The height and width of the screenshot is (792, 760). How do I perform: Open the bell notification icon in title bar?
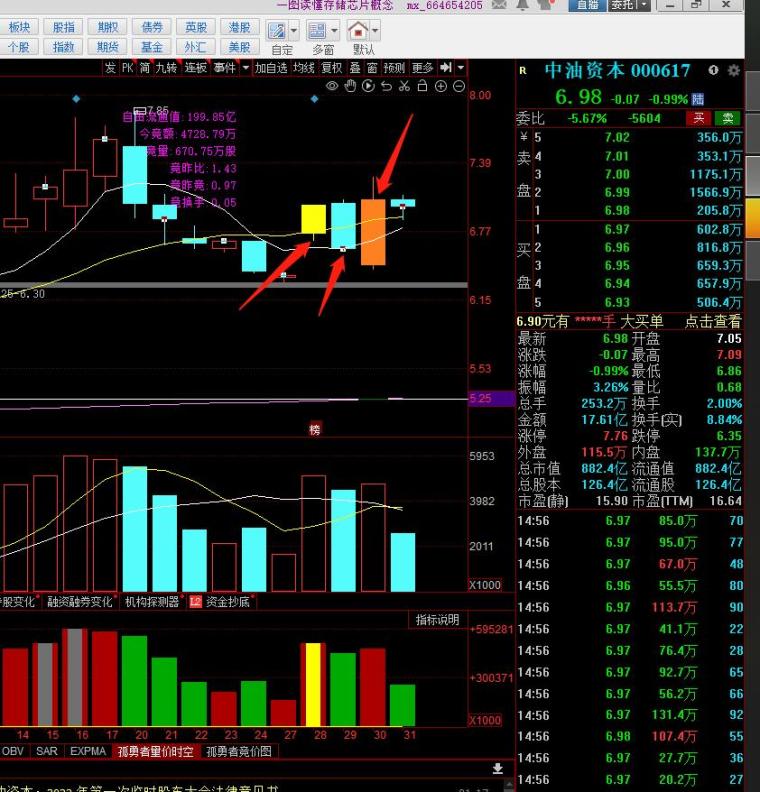522,5
